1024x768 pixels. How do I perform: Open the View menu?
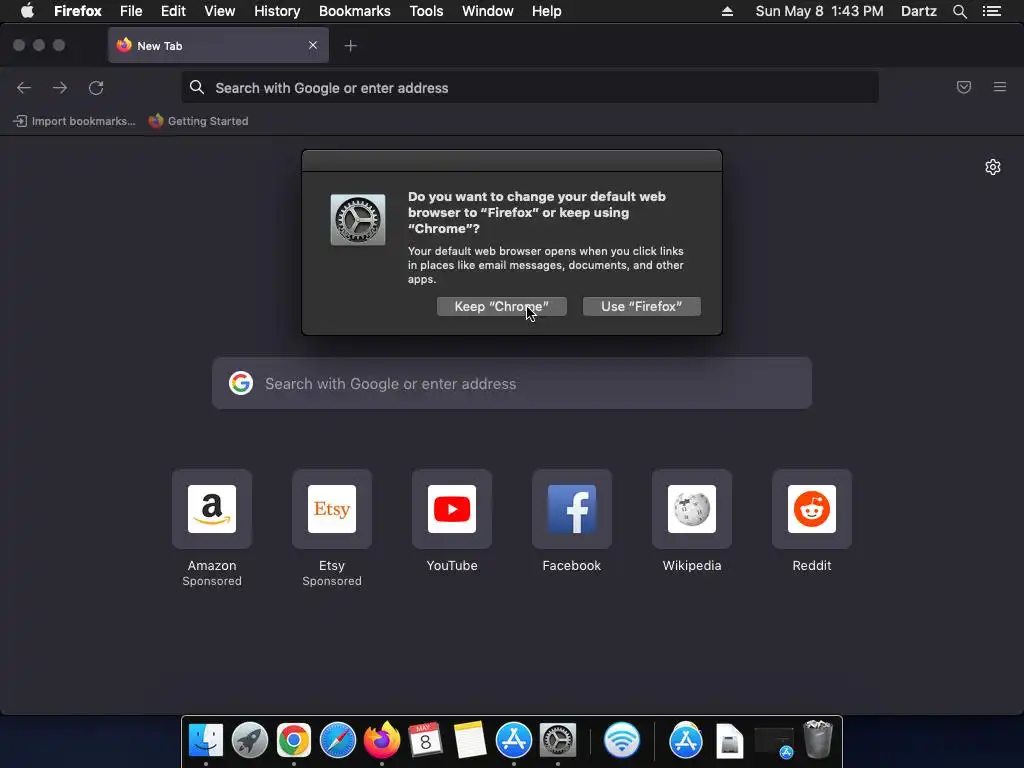219,11
